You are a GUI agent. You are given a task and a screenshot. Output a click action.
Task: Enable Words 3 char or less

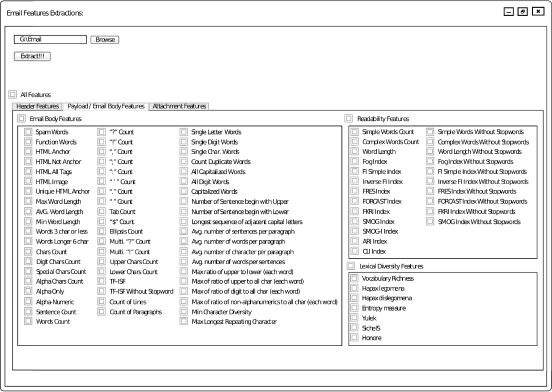[28, 232]
